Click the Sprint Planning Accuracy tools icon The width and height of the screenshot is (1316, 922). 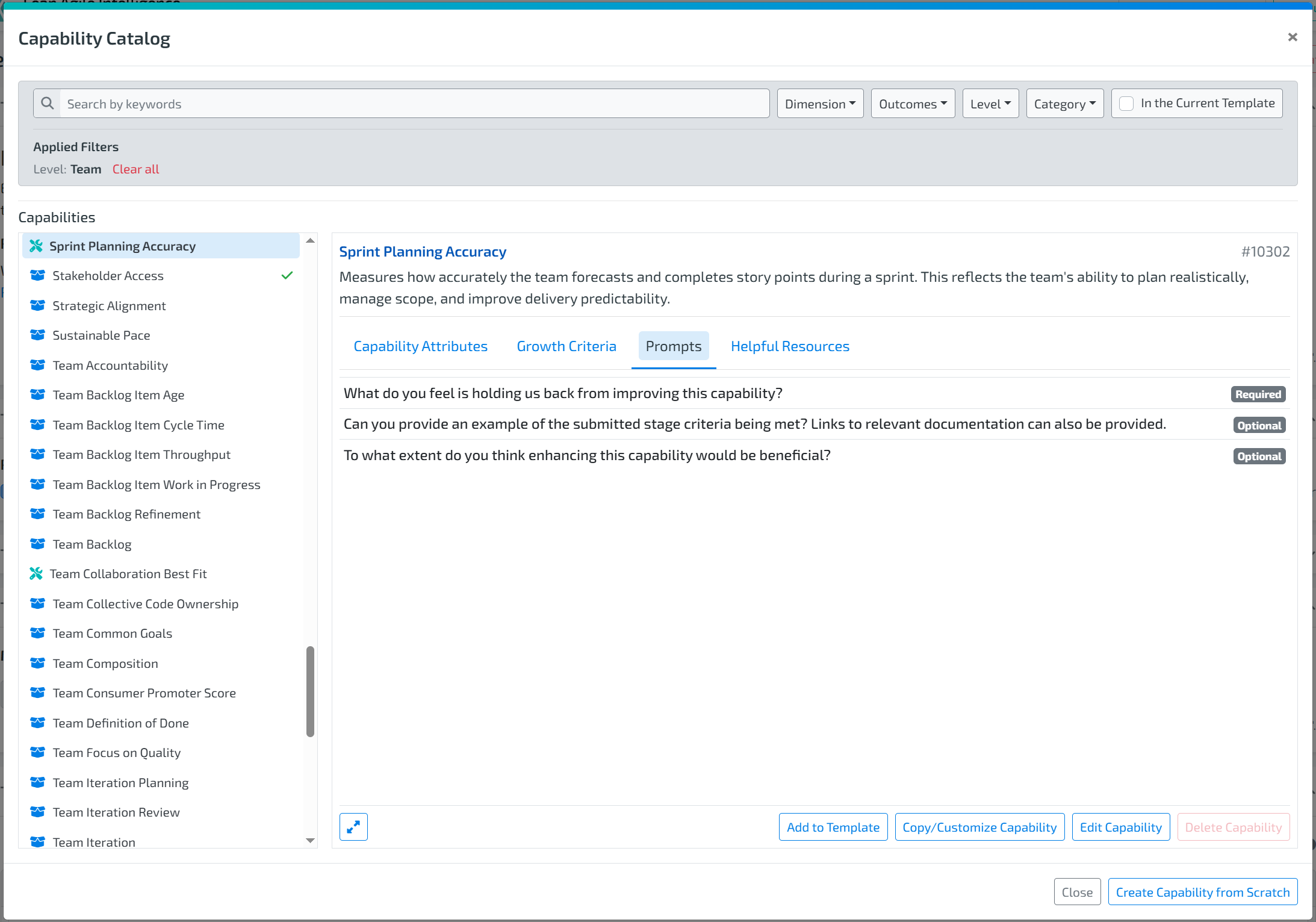pyautogui.click(x=36, y=246)
